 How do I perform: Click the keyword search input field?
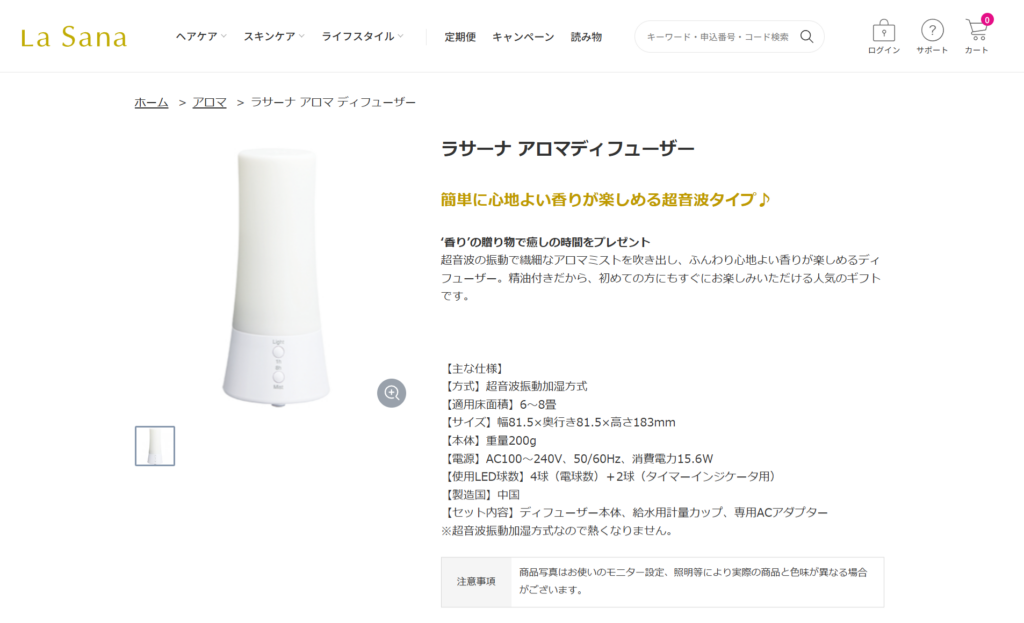(x=717, y=37)
